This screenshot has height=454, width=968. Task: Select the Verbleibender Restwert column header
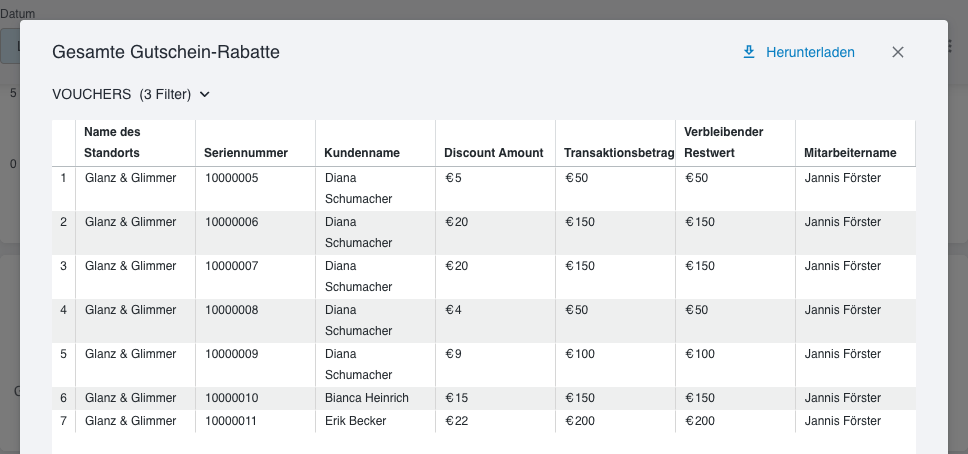(724, 142)
